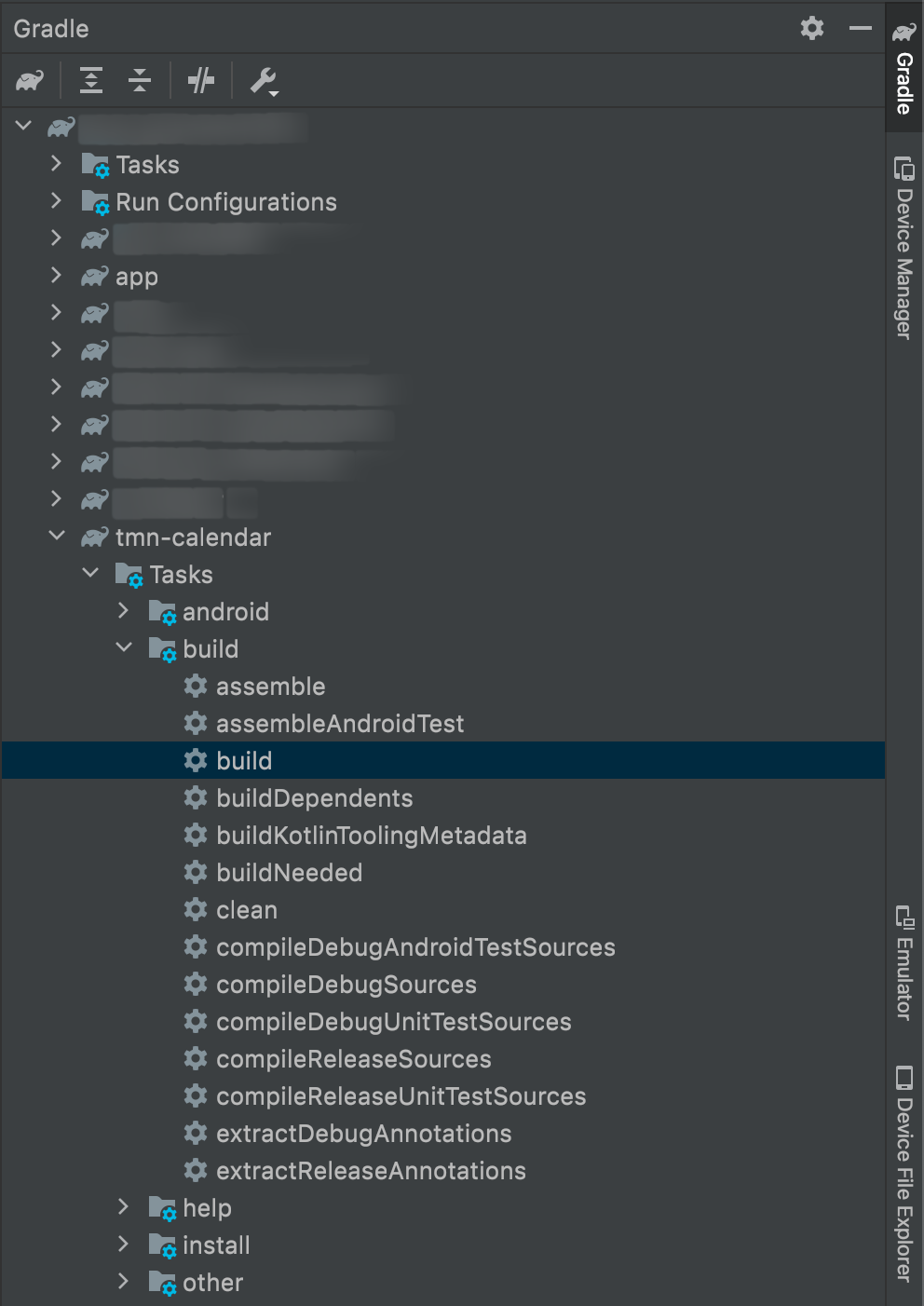Open the Device Manager side tab
This screenshot has height=1306, width=924.
(904, 249)
